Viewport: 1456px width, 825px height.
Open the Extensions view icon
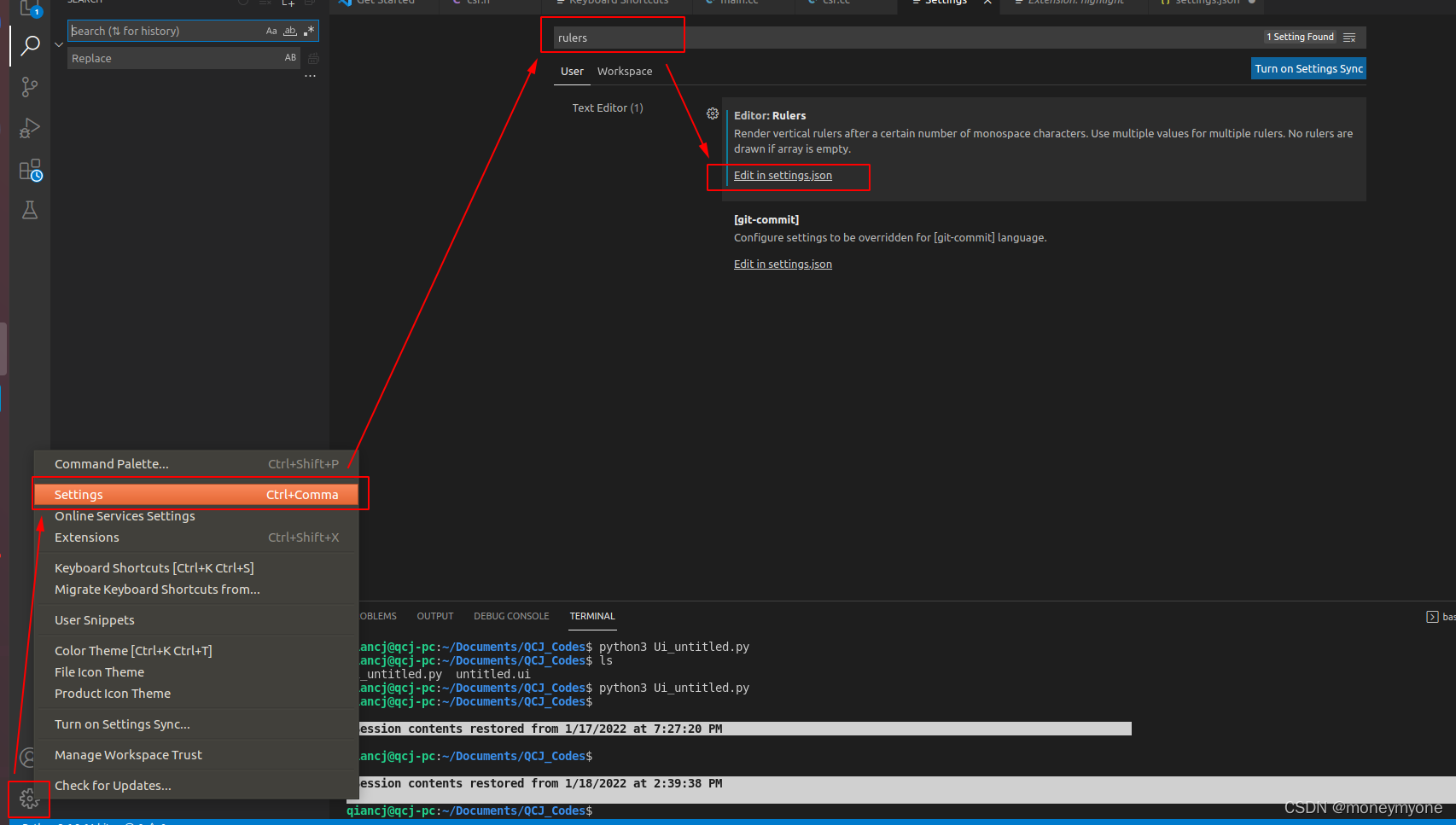pyautogui.click(x=30, y=170)
